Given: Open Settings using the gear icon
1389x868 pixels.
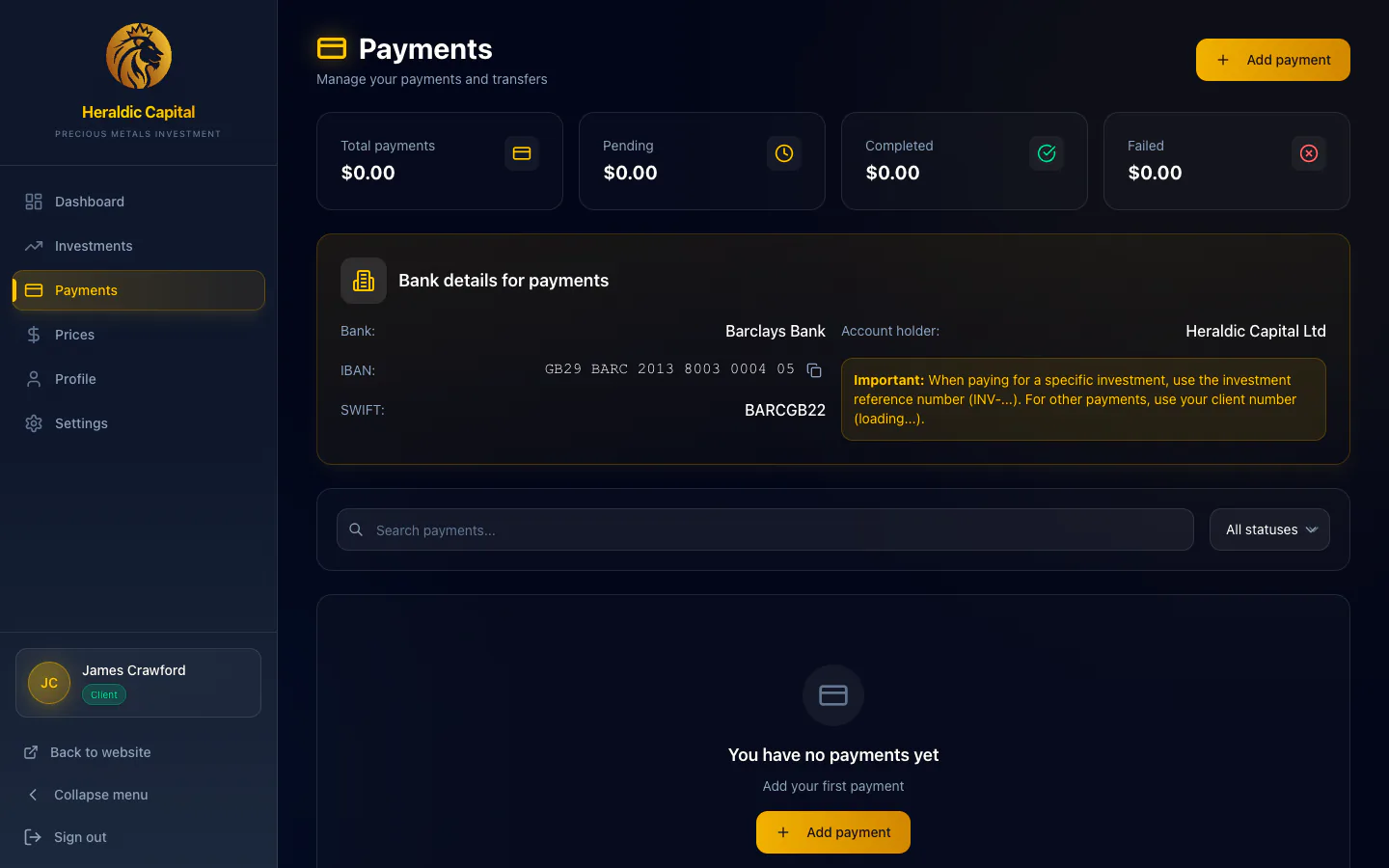Looking at the screenshot, I should coord(33,423).
